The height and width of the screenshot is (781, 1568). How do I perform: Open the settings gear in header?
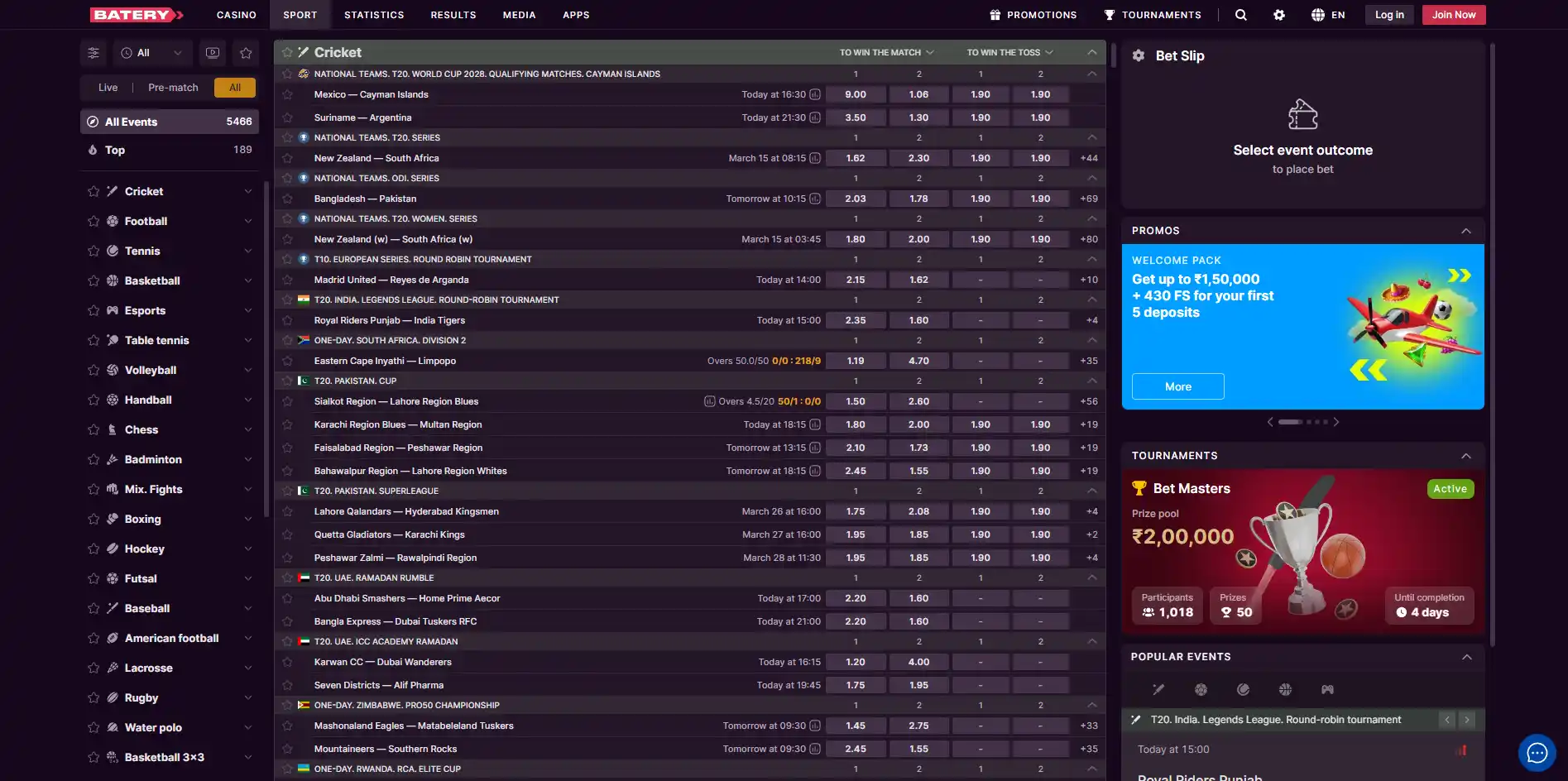[1279, 15]
